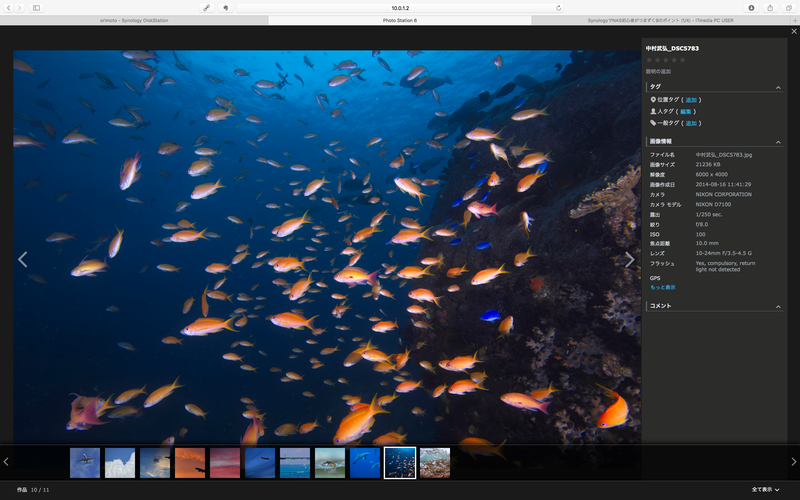The width and height of the screenshot is (800, 500).
Task: Click the image size value 21236 KB
Action: (708, 164)
